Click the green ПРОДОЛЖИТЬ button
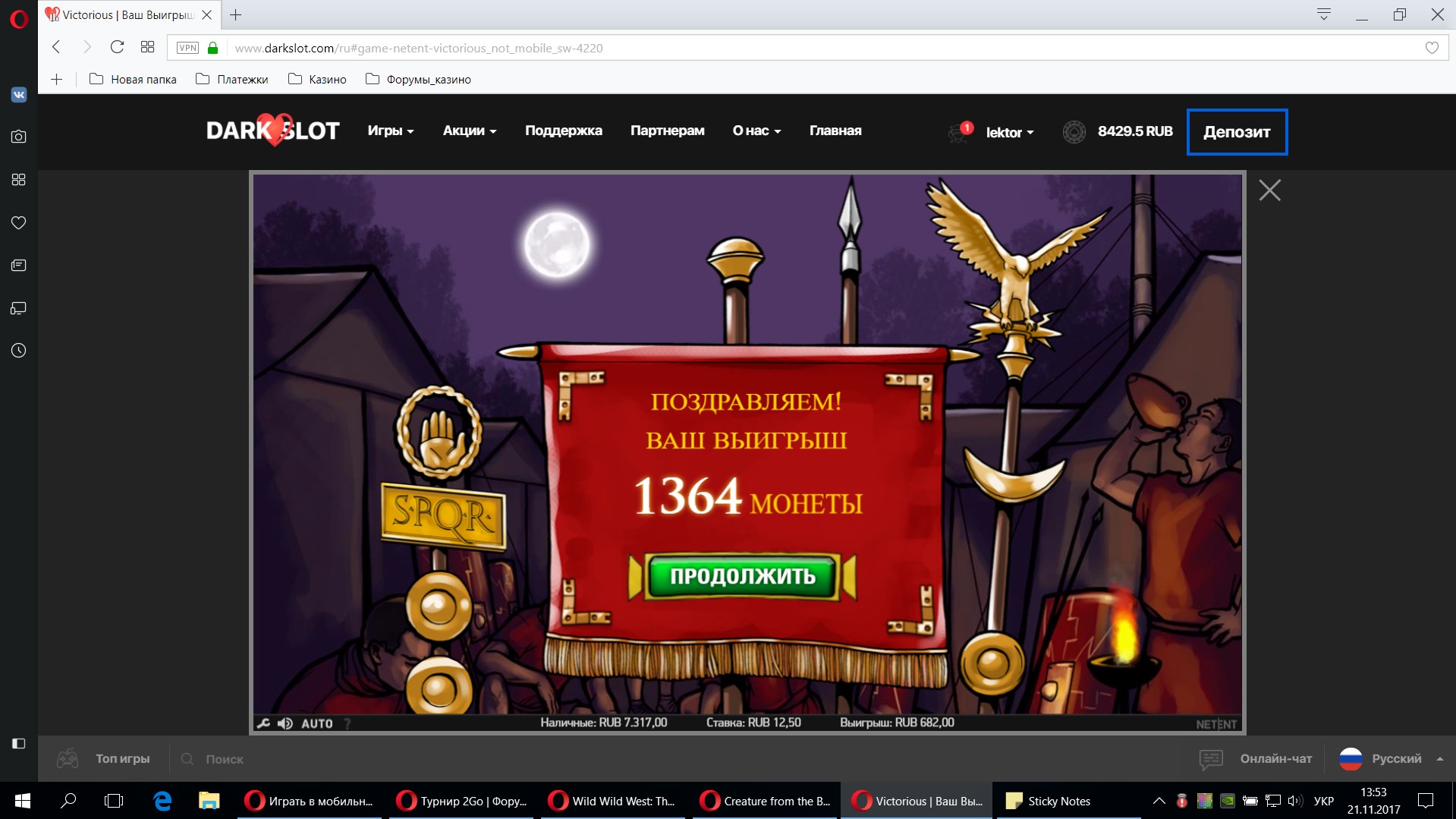 (743, 577)
